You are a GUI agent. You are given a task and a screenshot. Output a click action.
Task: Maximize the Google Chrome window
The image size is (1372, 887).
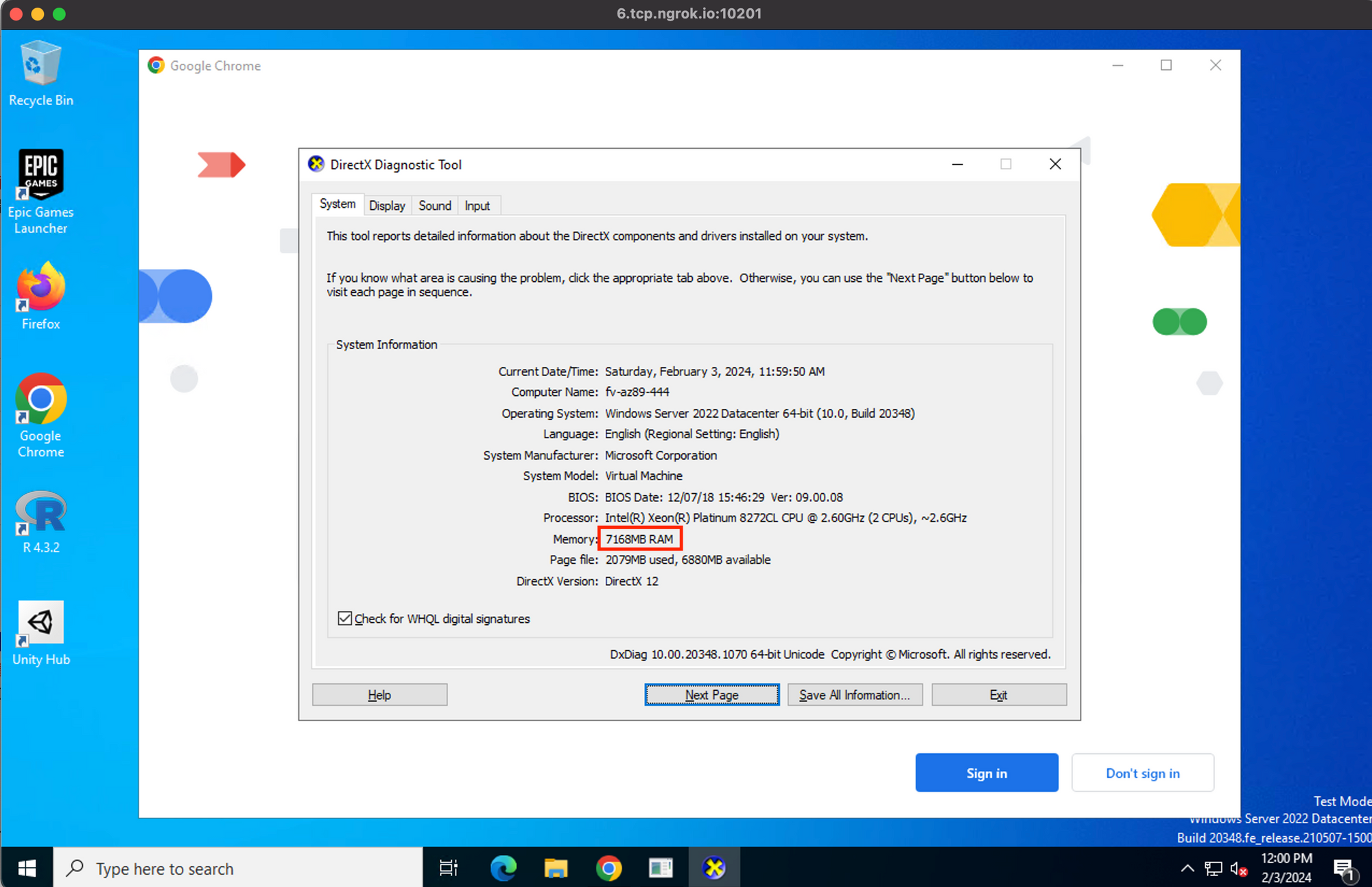coord(1166,65)
